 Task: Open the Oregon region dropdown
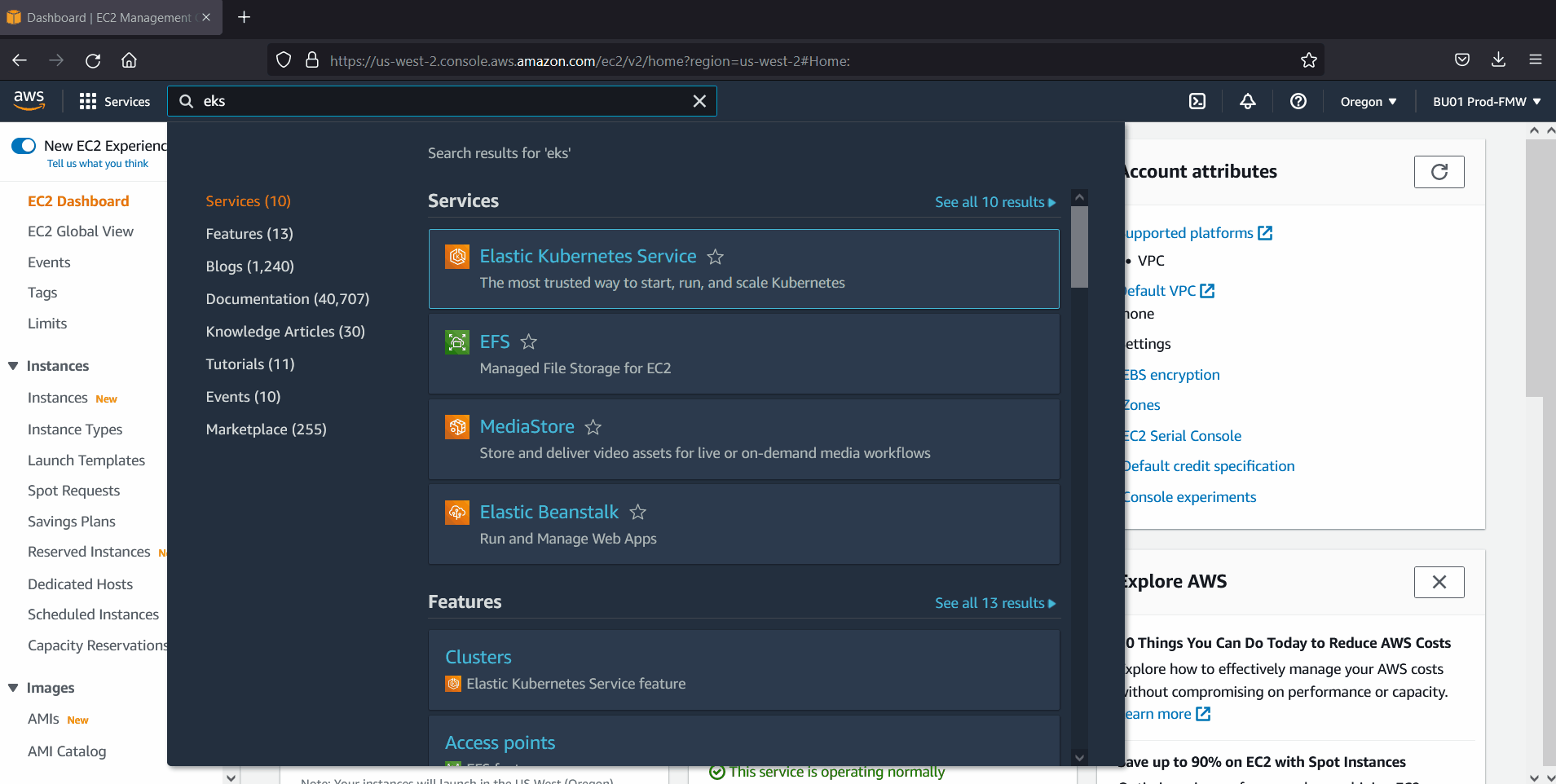(x=1367, y=101)
